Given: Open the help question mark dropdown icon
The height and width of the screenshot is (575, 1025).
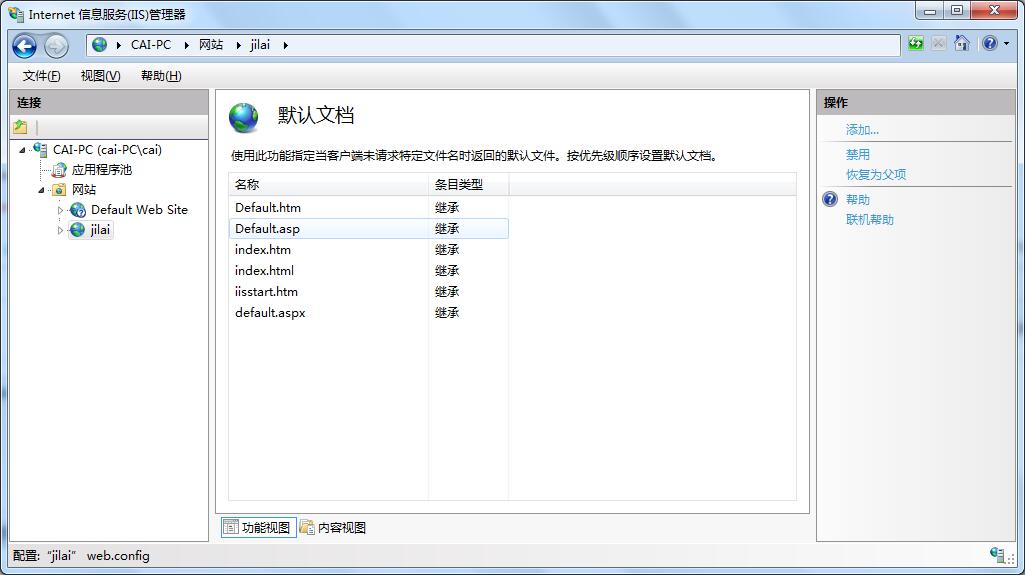Looking at the screenshot, I should tap(990, 44).
